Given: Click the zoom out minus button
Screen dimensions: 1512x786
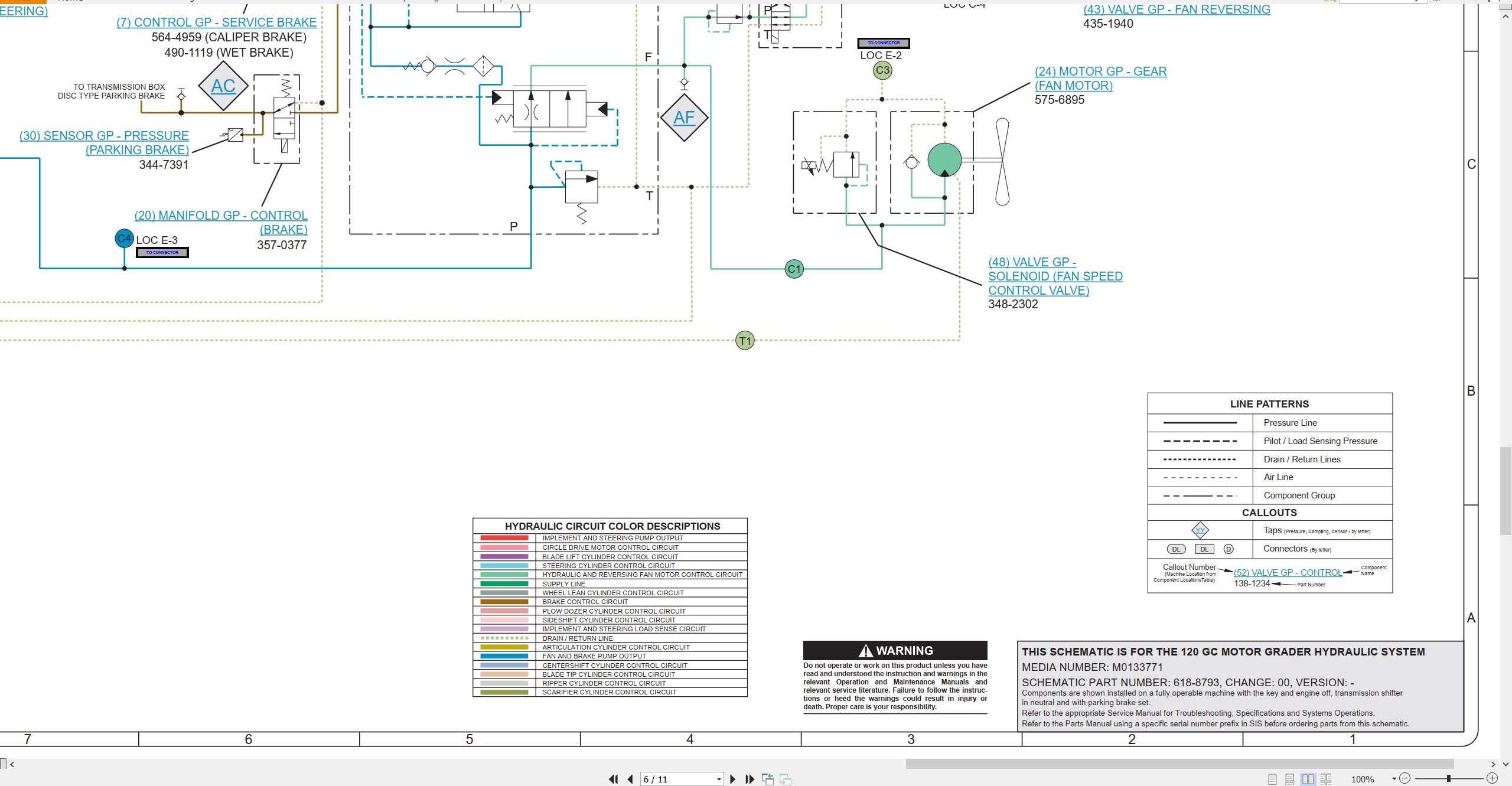Looking at the screenshot, I should pyautogui.click(x=1405, y=778).
